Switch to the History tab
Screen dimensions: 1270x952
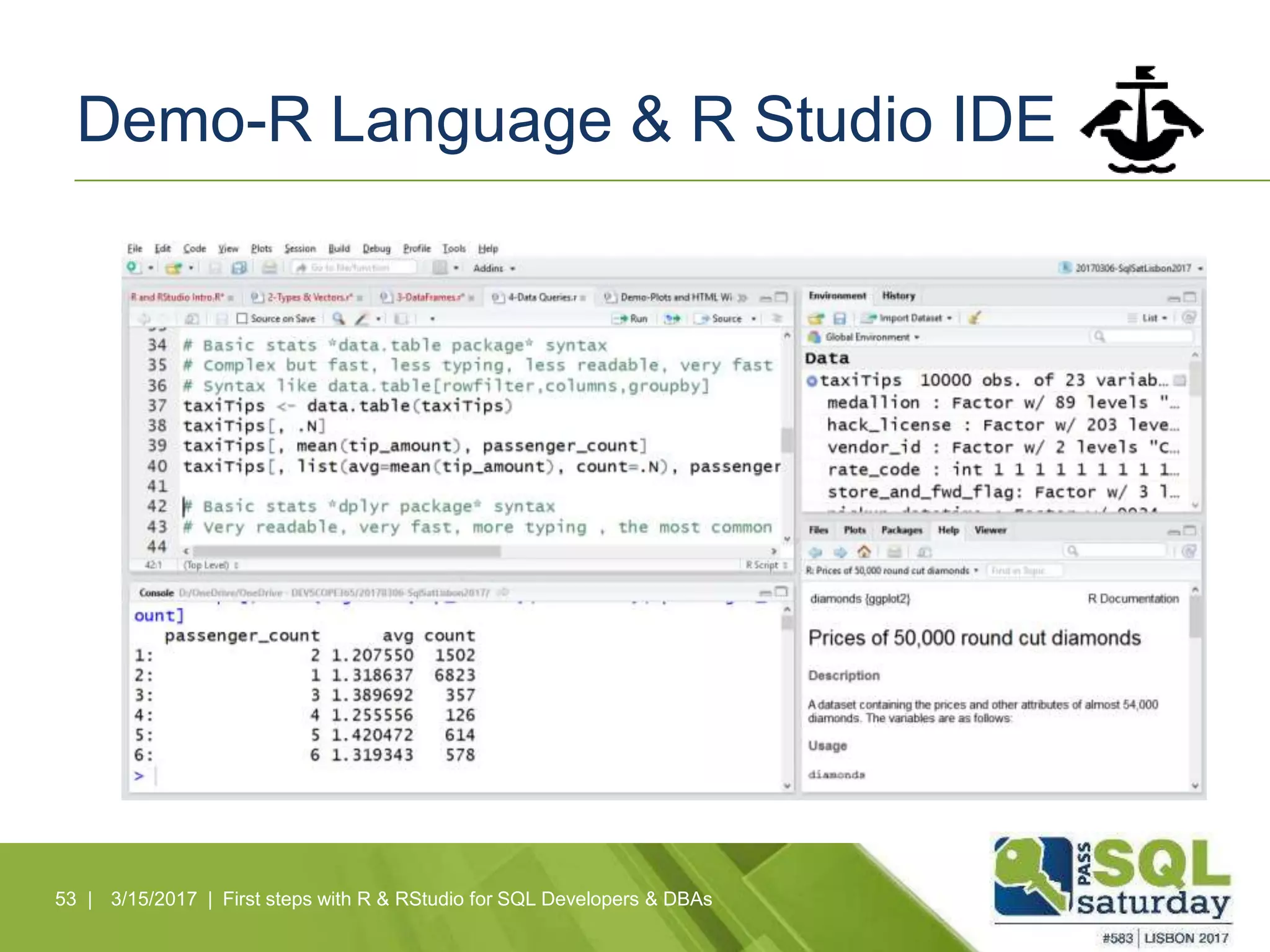tap(899, 296)
